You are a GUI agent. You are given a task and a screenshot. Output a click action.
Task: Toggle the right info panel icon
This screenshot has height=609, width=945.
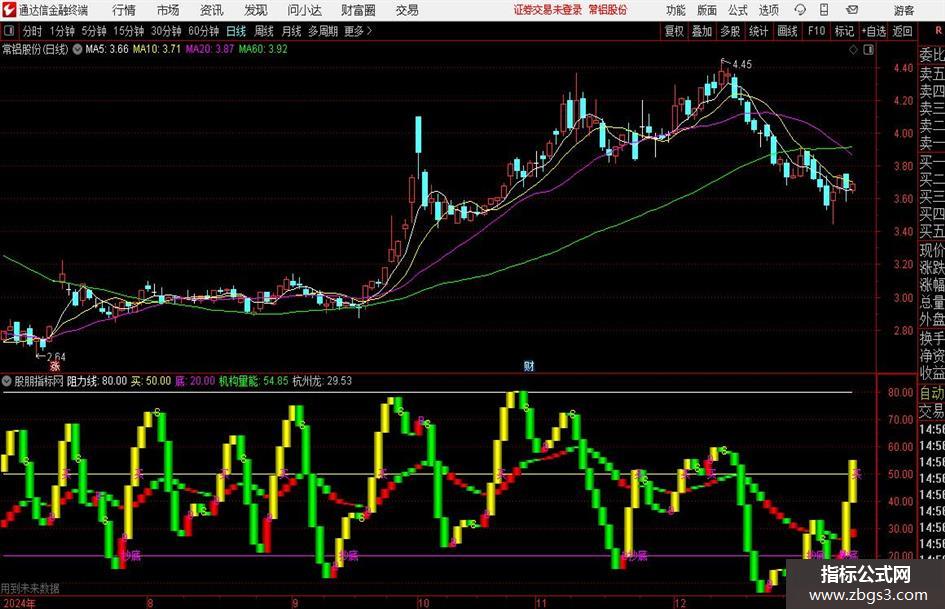click(868, 50)
